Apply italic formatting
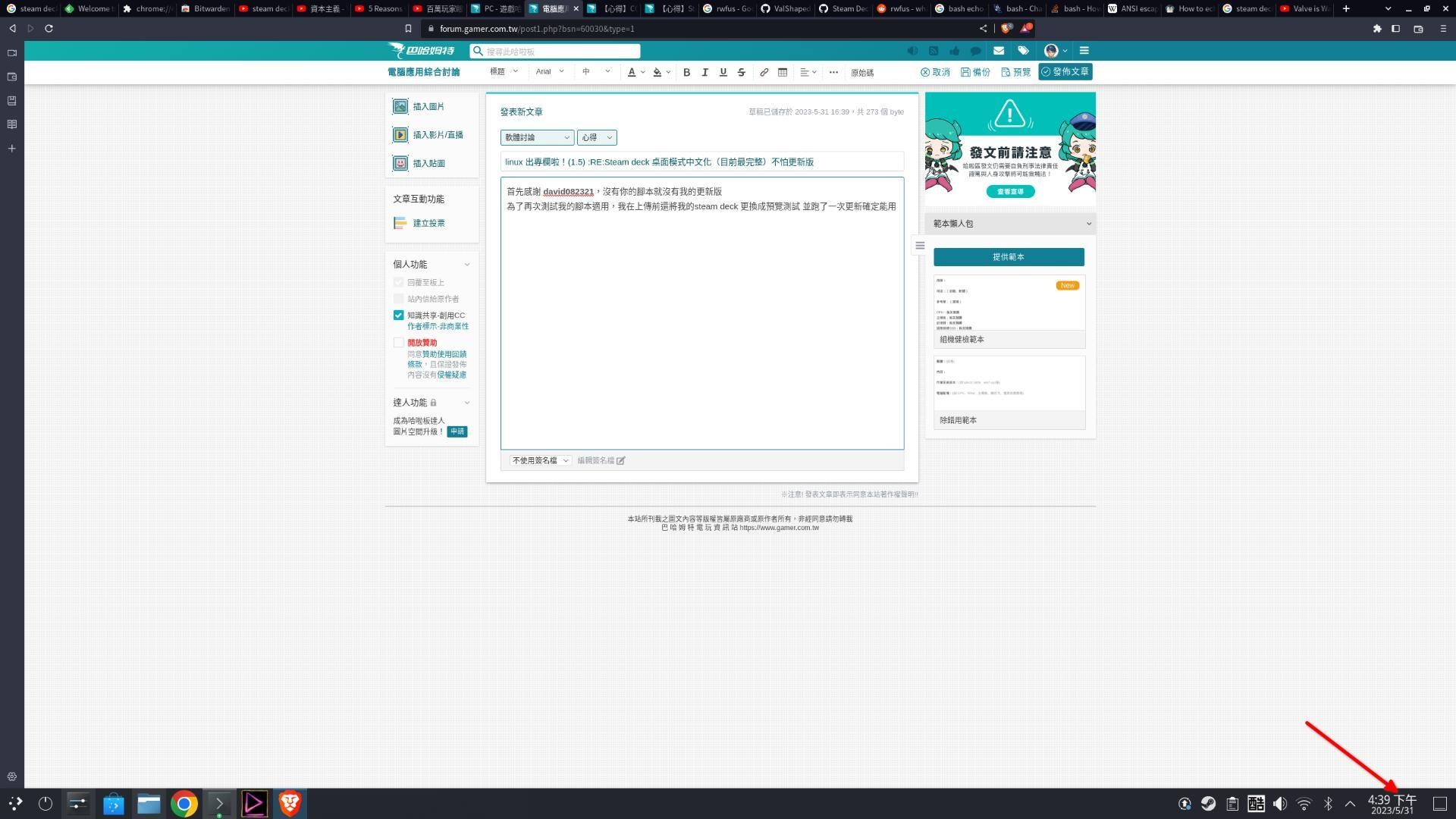 (704, 72)
